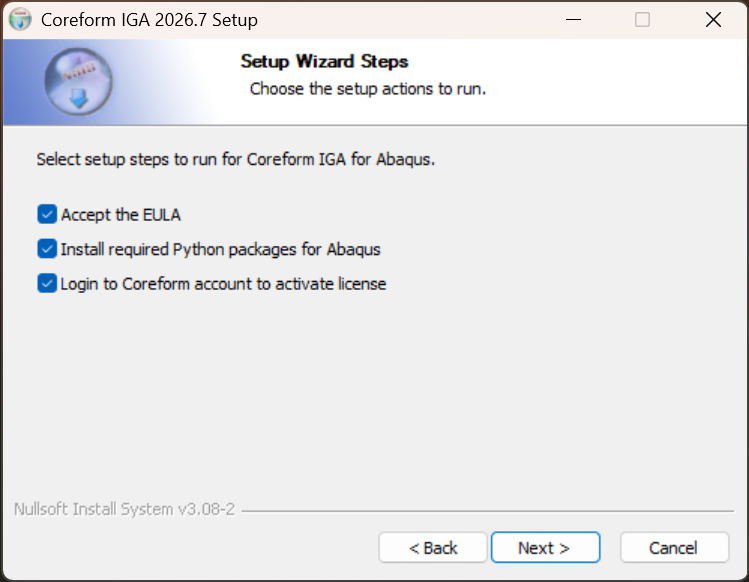The image size is (749, 582).
Task: Click the separator line beside Nullsoft text
Action: (x=488, y=511)
